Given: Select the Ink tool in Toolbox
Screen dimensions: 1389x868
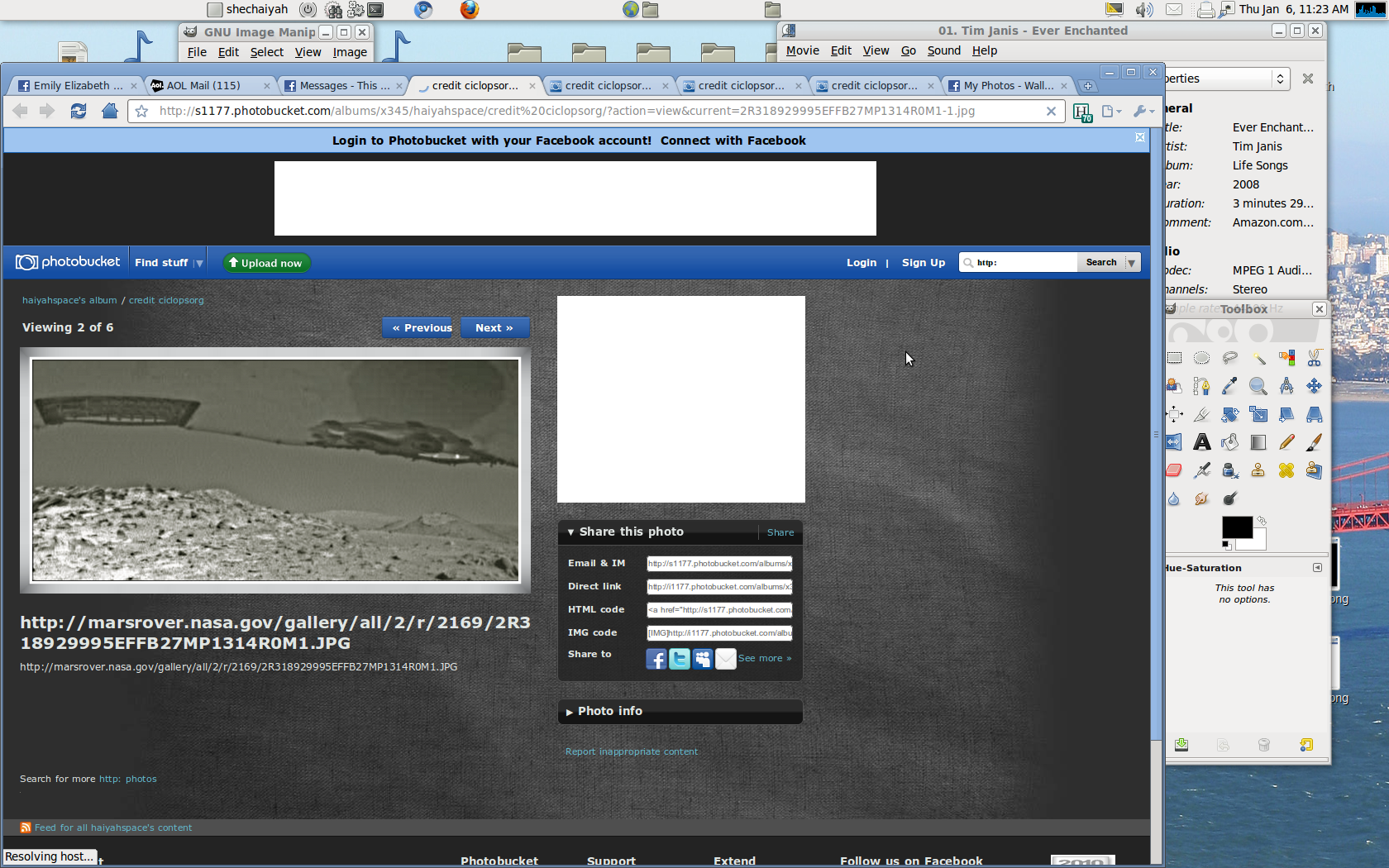Looking at the screenshot, I should click(x=1230, y=470).
